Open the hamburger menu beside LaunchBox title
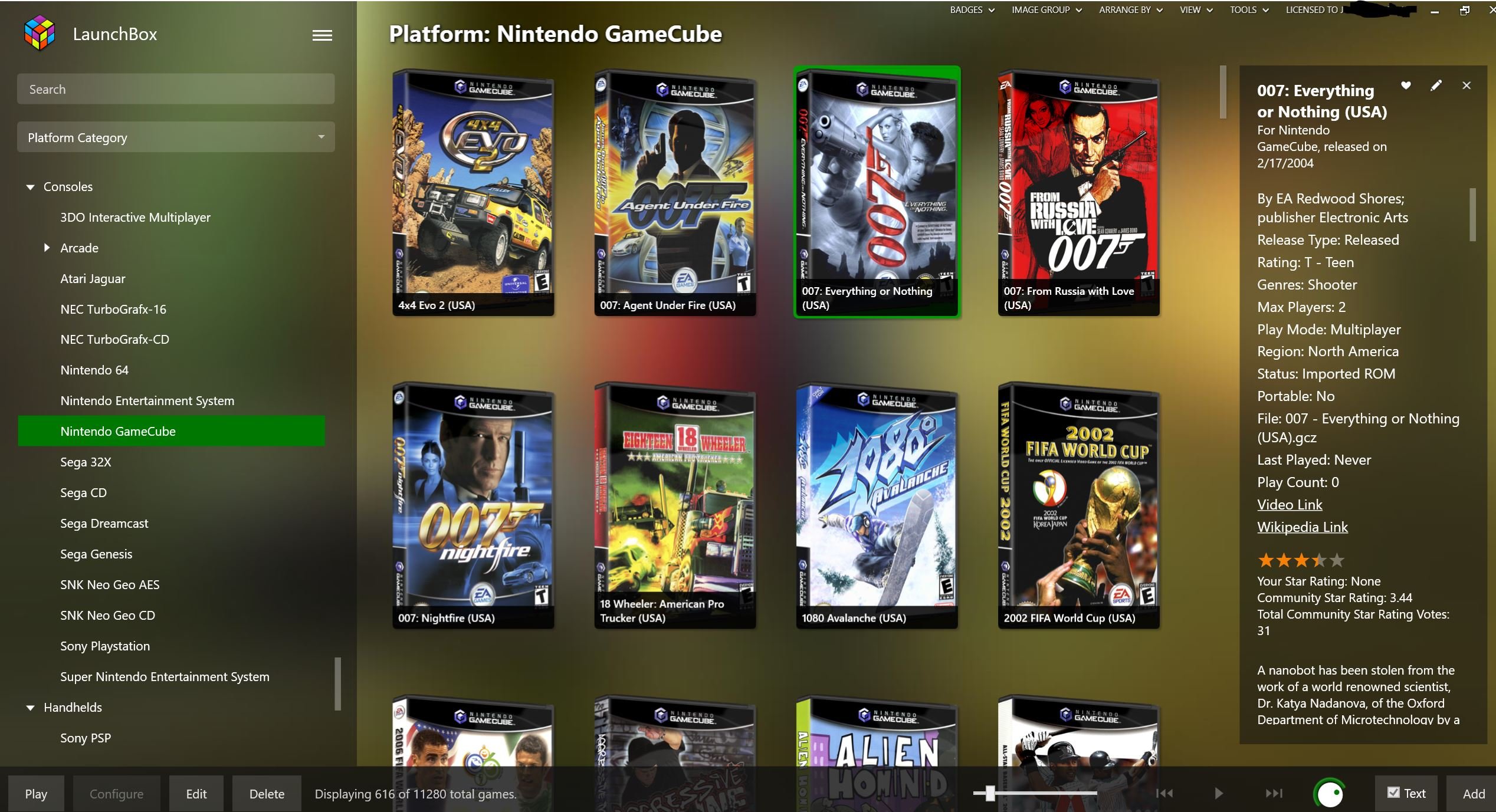1496x812 pixels. pos(322,35)
